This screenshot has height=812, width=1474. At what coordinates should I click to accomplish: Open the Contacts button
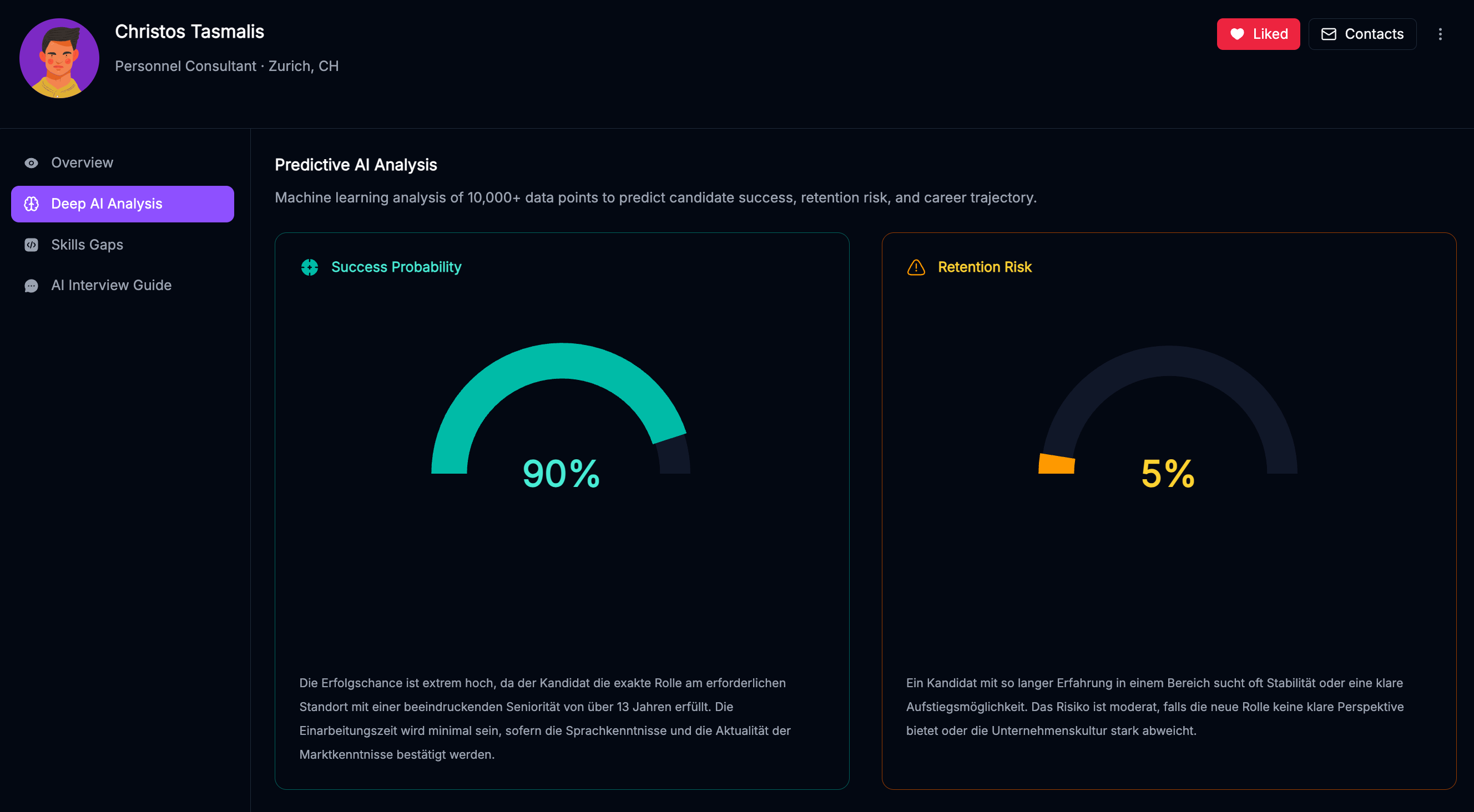tap(1362, 34)
